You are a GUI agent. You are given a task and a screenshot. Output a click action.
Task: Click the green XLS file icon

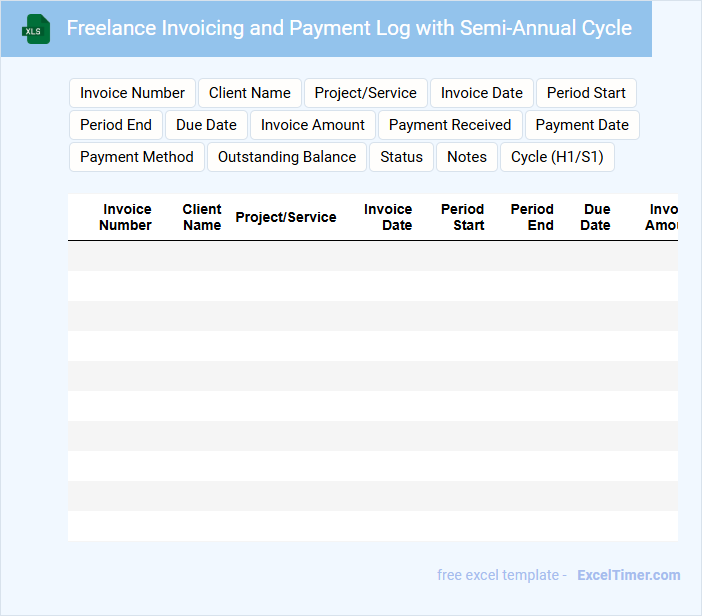click(x=37, y=29)
